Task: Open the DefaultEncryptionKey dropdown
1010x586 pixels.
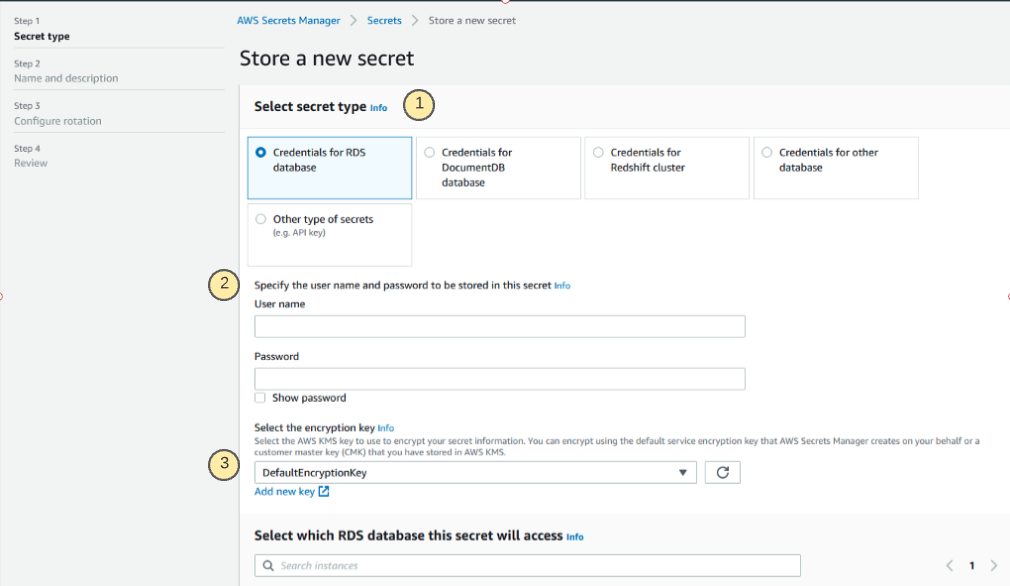Action: [475, 473]
